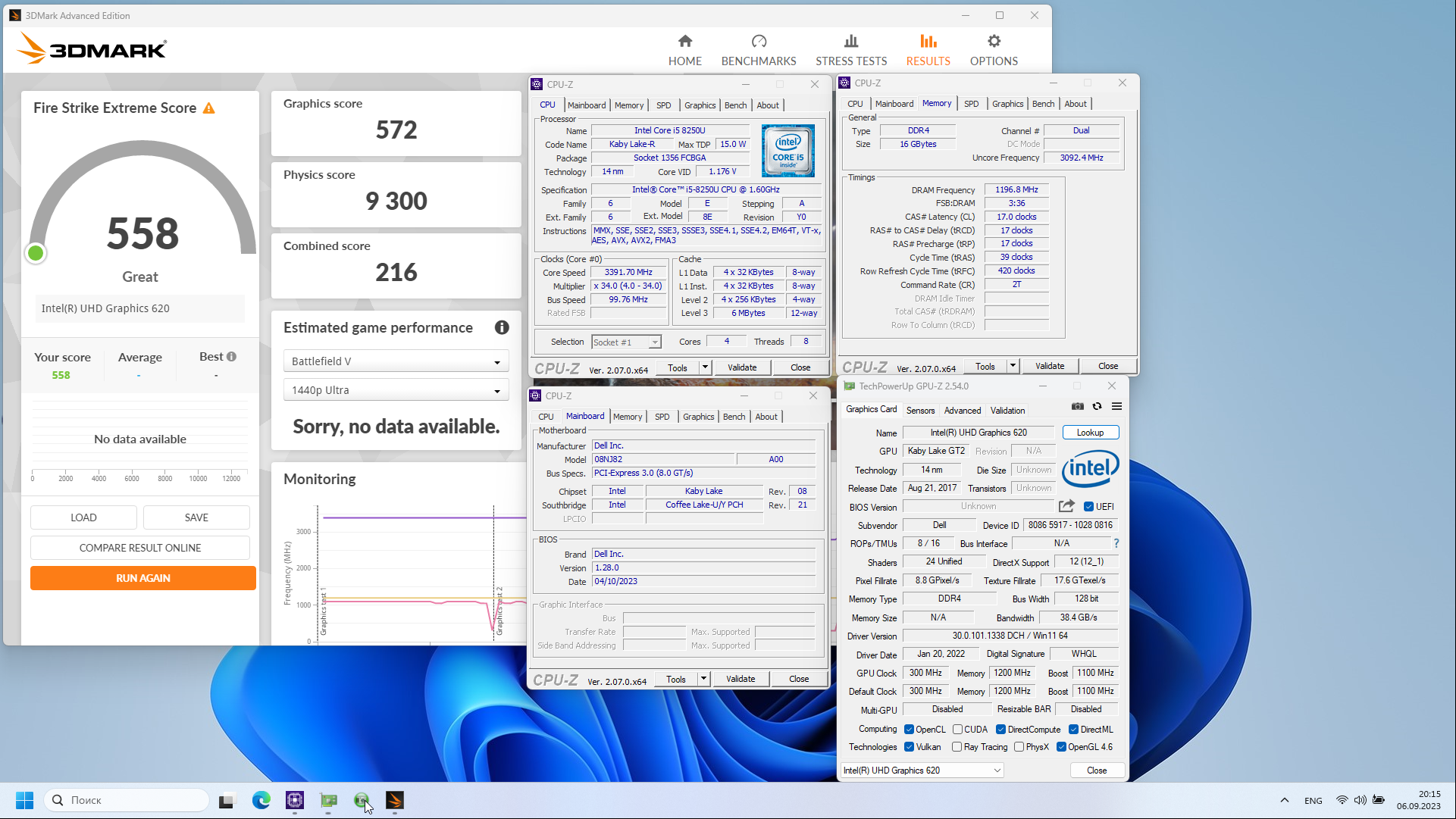The height and width of the screenshot is (819, 1456).
Task: Toggle the PhysX checkbox
Action: pos(1019,747)
